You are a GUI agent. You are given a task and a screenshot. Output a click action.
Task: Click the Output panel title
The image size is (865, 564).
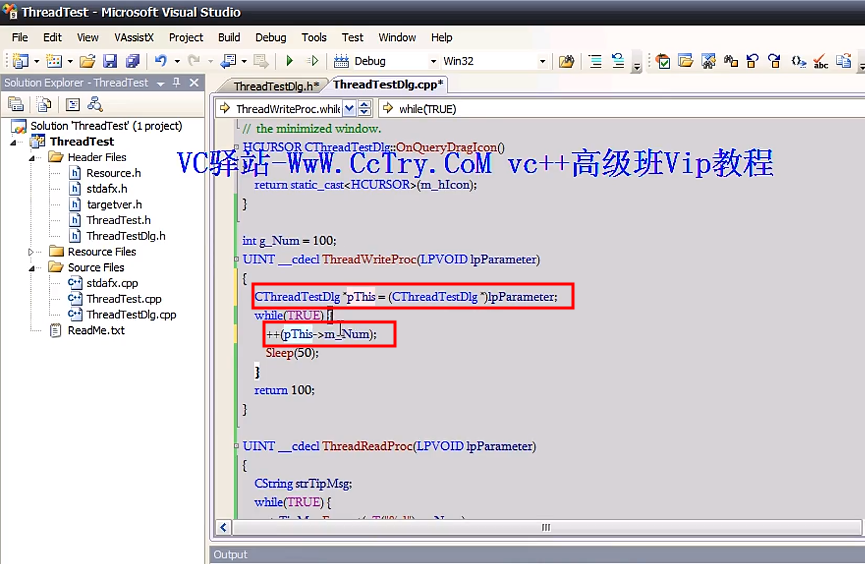point(231,555)
